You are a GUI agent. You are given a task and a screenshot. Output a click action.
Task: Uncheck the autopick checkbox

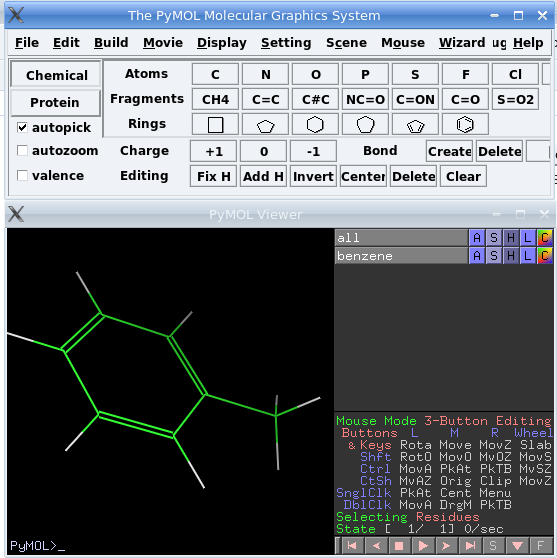(x=22, y=127)
